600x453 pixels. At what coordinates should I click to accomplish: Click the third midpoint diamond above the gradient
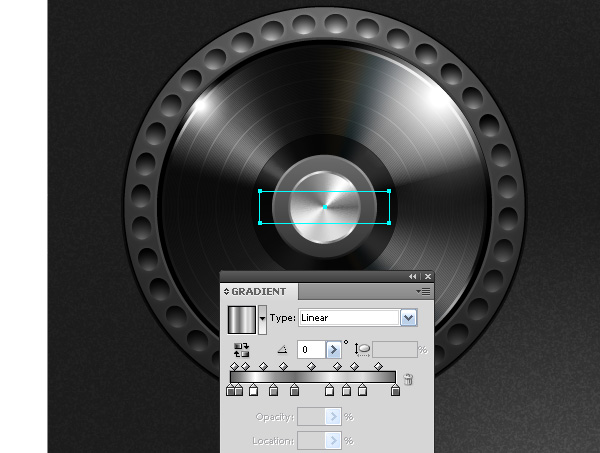tap(263, 367)
